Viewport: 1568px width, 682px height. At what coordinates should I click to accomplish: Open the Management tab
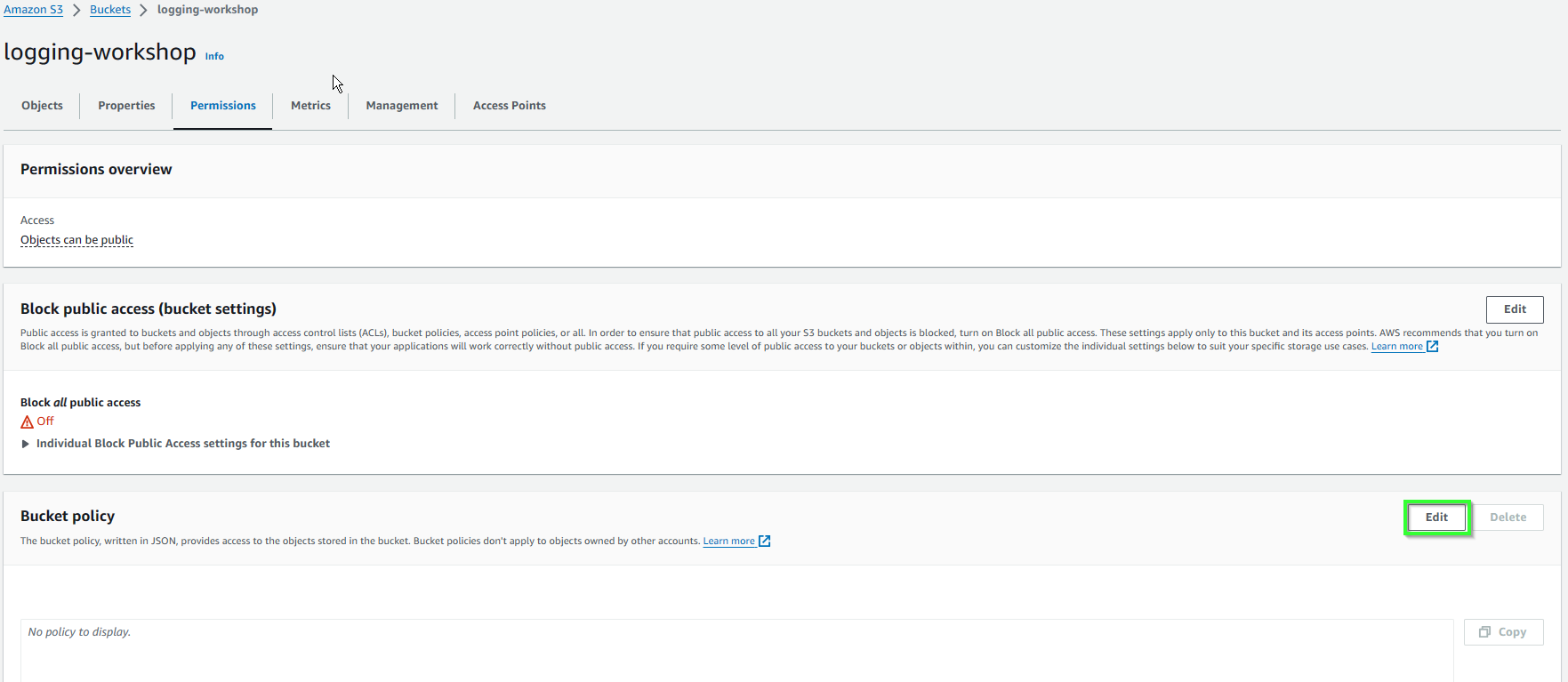(402, 105)
